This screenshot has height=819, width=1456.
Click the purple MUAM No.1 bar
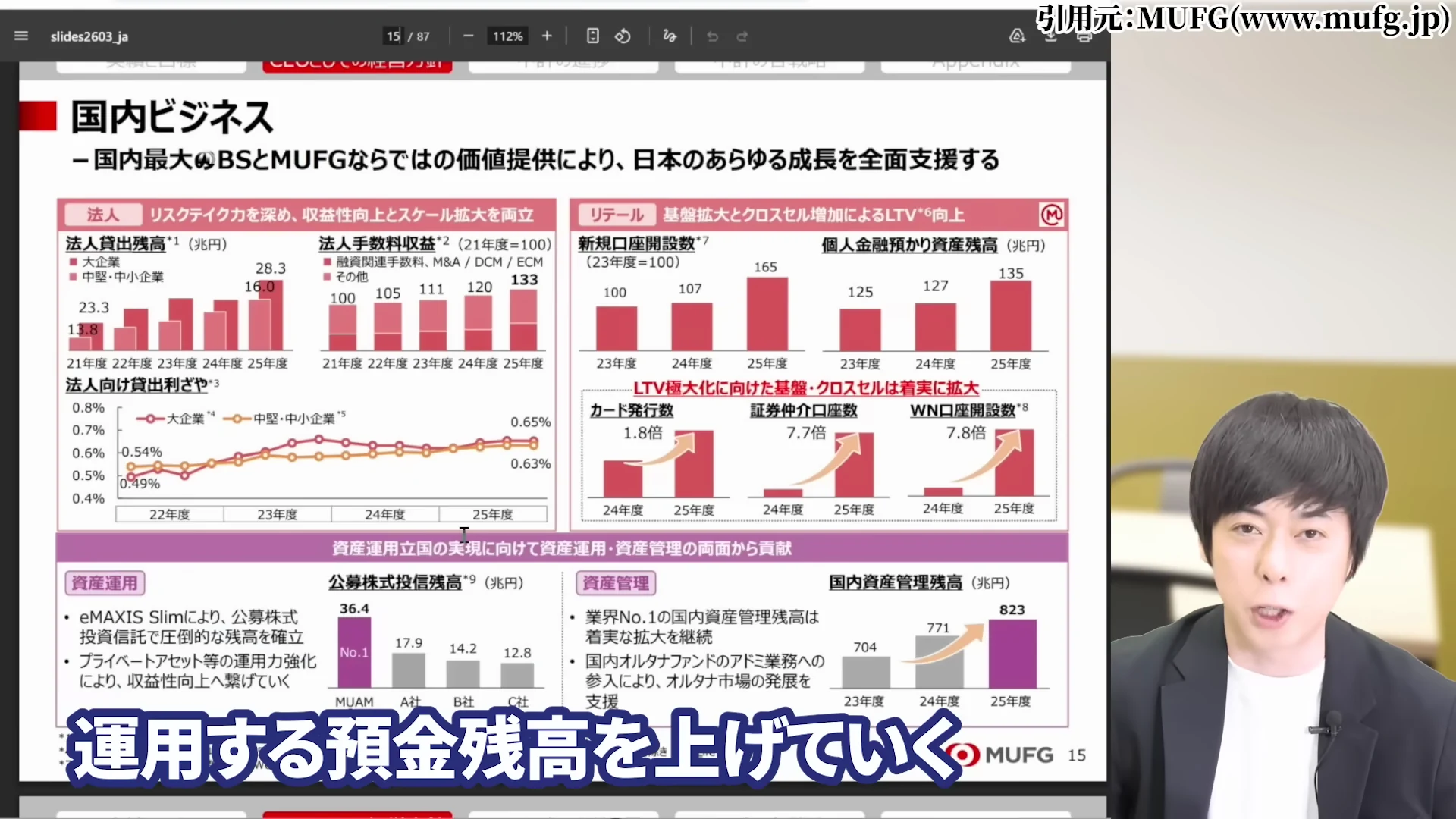coord(354,653)
